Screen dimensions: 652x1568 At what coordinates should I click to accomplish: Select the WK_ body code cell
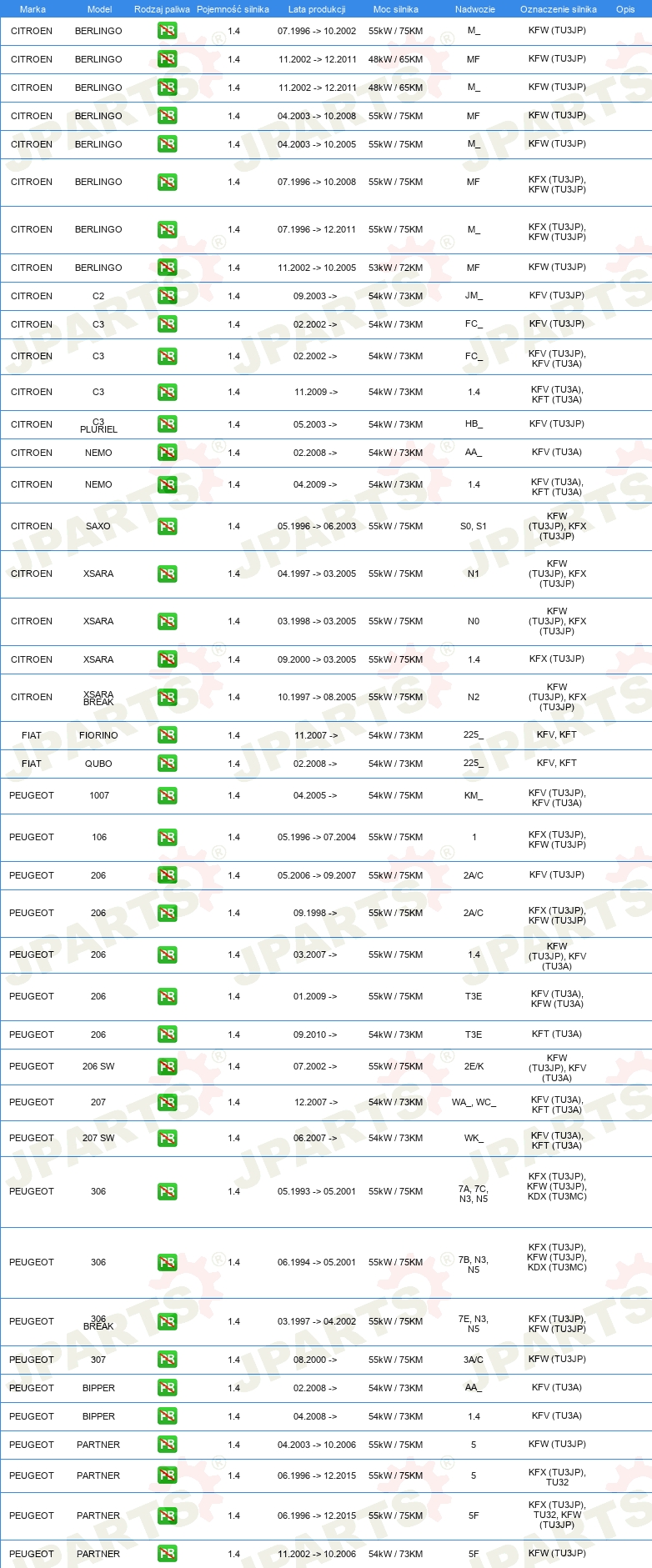474,1139
